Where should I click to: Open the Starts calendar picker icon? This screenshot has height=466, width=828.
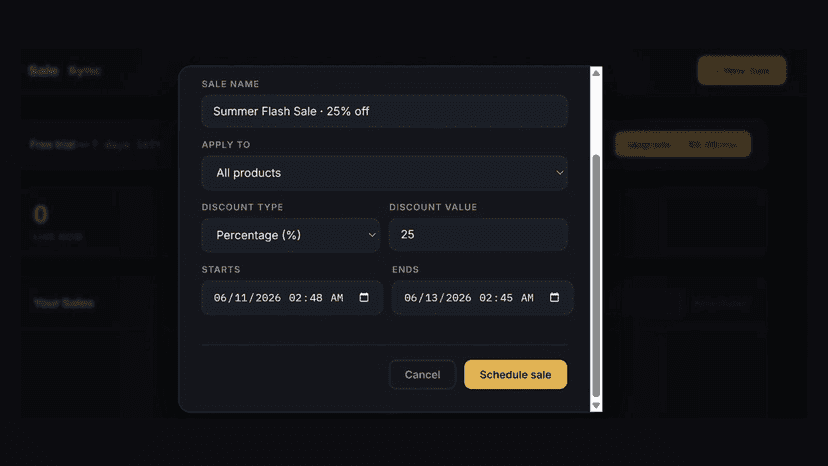[364, 297]
